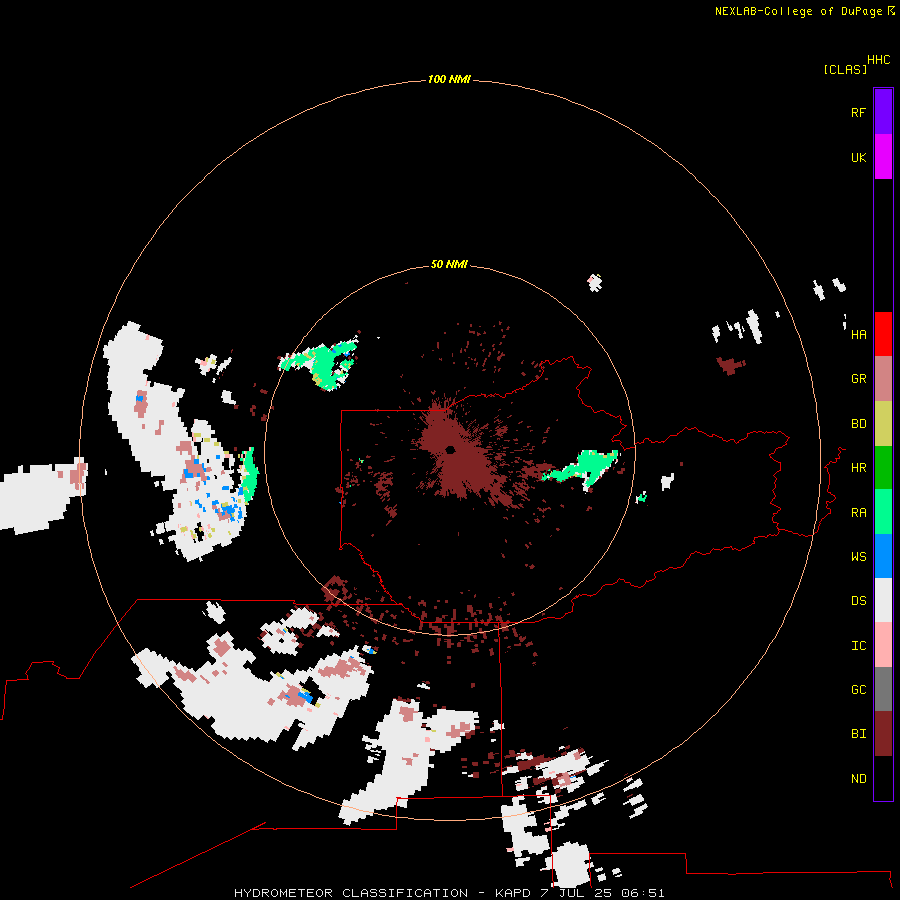Click the RA legend label
Screen dimensions: 900x900
858,512
